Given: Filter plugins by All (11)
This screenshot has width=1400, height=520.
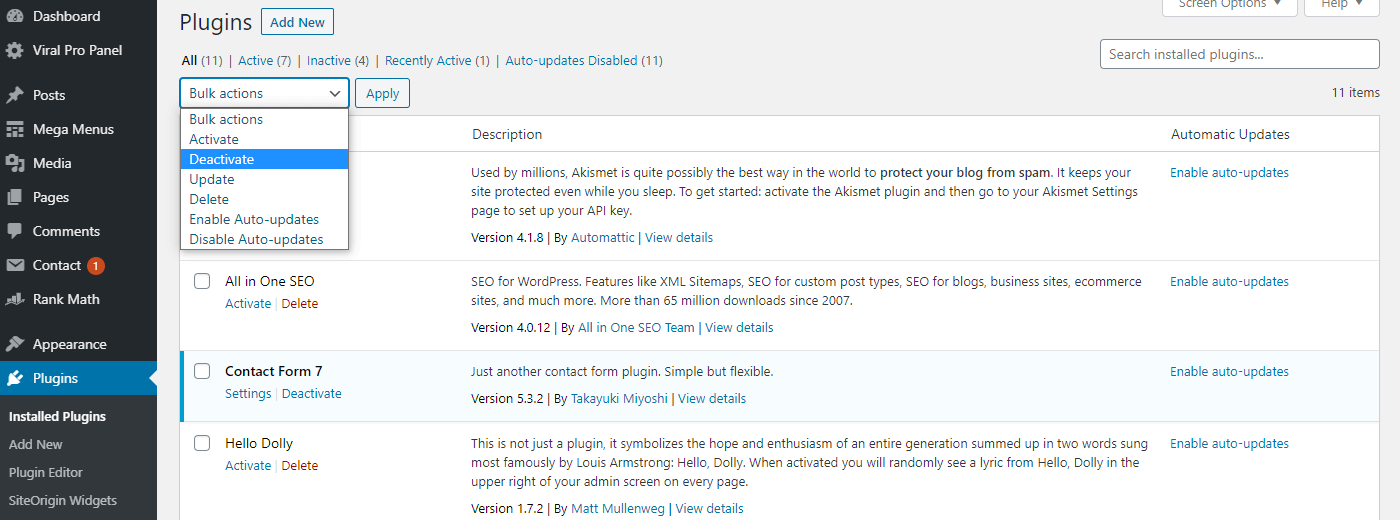Looking at the screenshot, I should 202,60.
